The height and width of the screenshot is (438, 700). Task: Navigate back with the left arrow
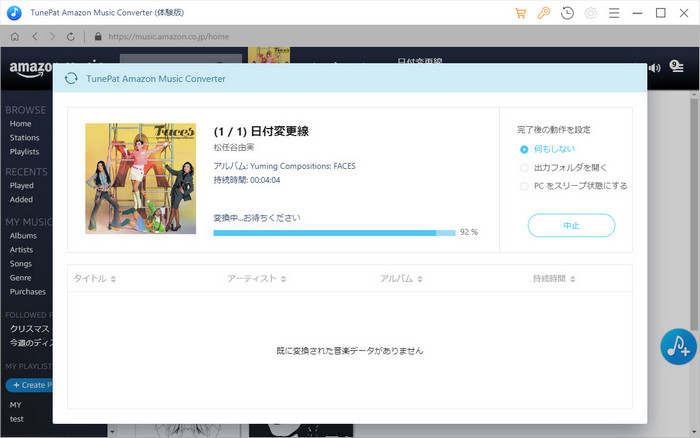(35, 37)
